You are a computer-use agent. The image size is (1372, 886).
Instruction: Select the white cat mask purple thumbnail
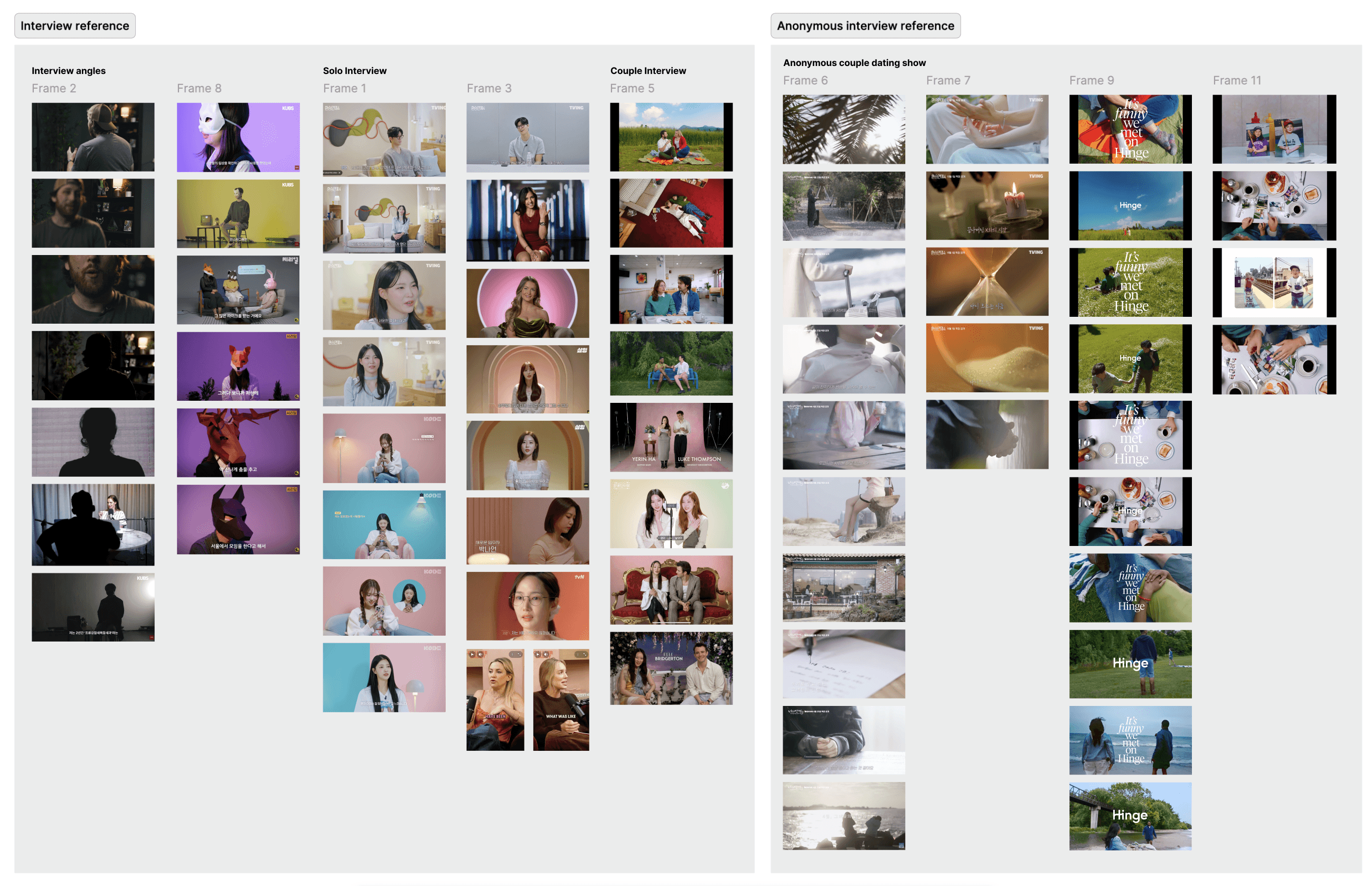238,137
